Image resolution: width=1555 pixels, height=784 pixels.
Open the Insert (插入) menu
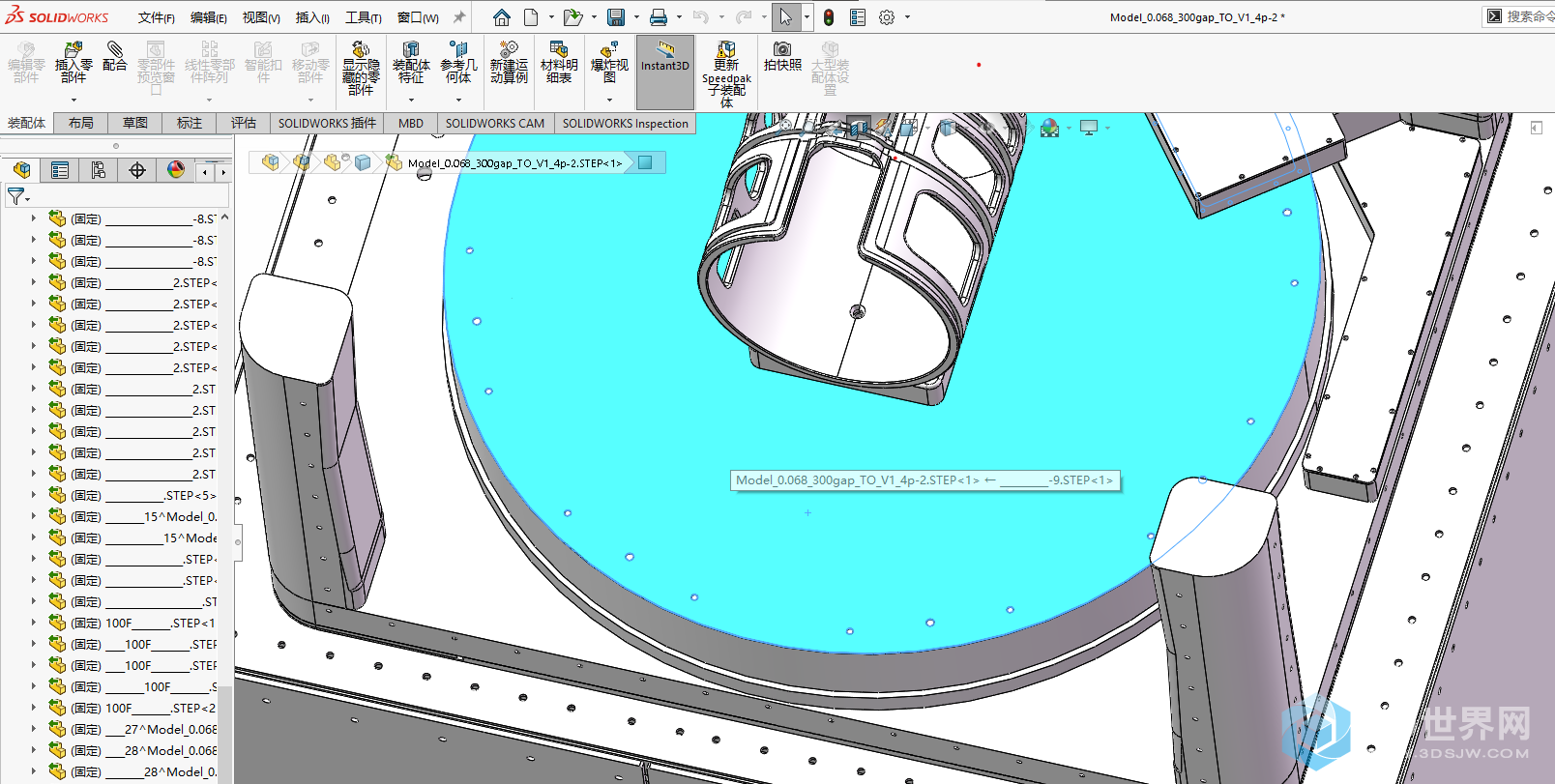(312, 17)
